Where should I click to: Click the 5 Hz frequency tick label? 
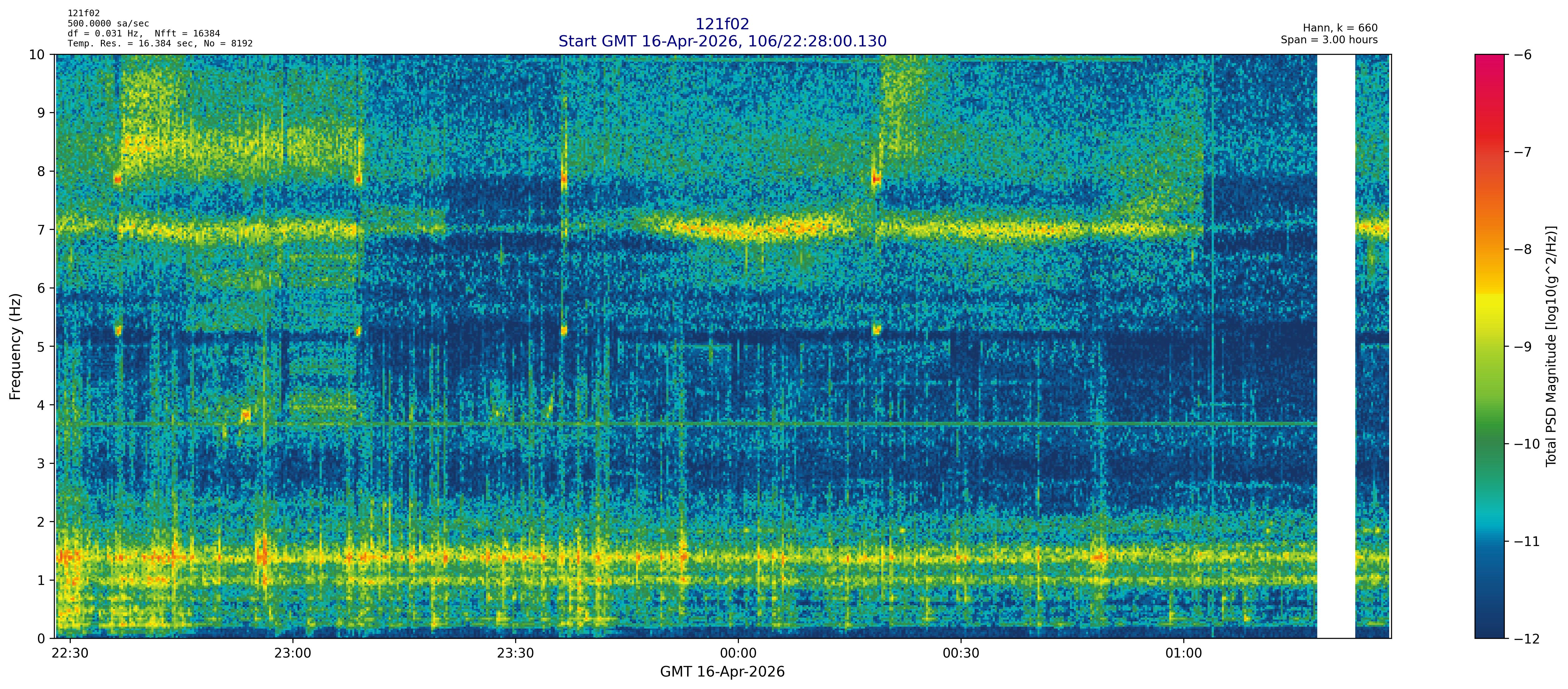pos(41,346)
